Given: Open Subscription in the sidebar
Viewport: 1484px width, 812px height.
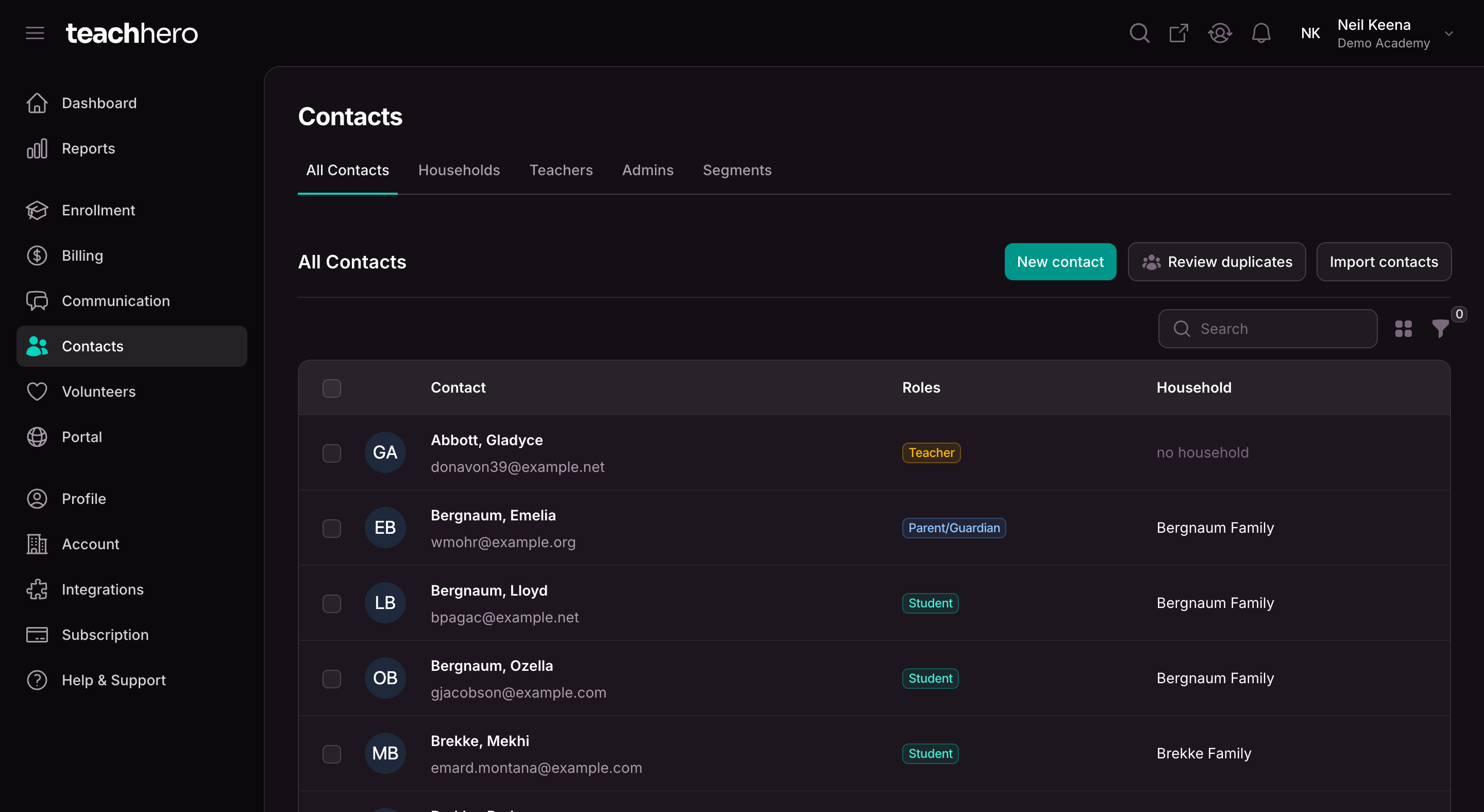Looking at the screenshot, I should [x=132, y=635].
